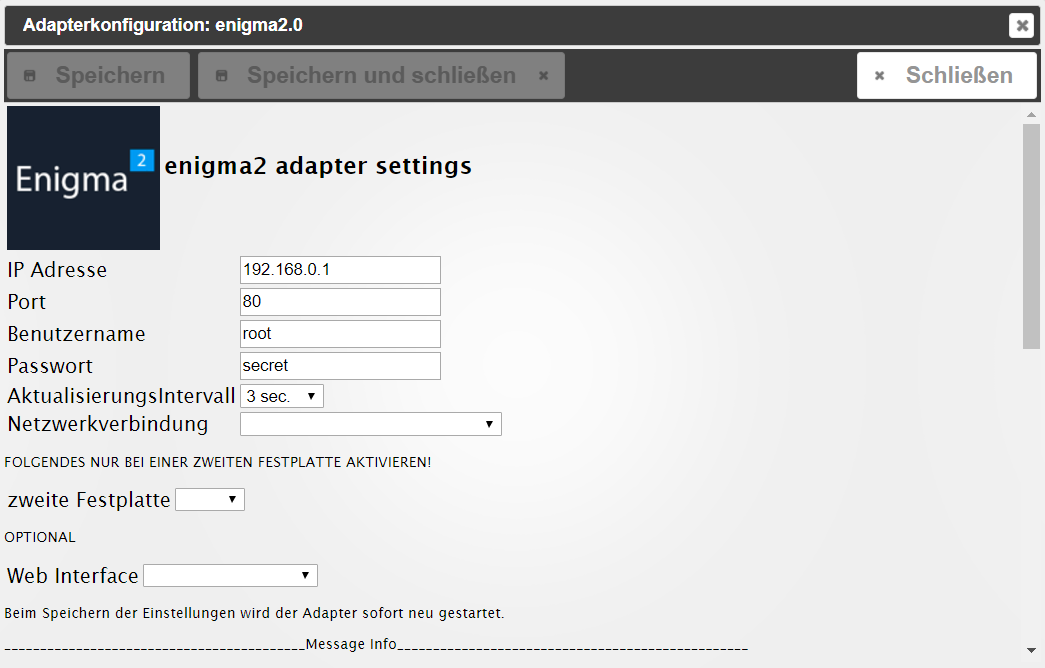Click the scrollbar up arrow
Screen dimensions: 1045x668
click(1031, 115)
